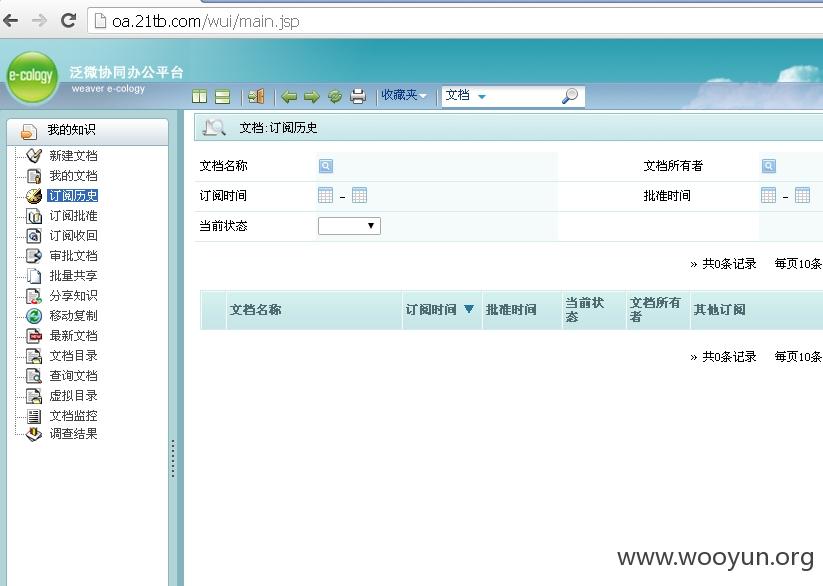Click the 订阅时间 sort arrow
The image size is (823, 586).
(469, 309)
